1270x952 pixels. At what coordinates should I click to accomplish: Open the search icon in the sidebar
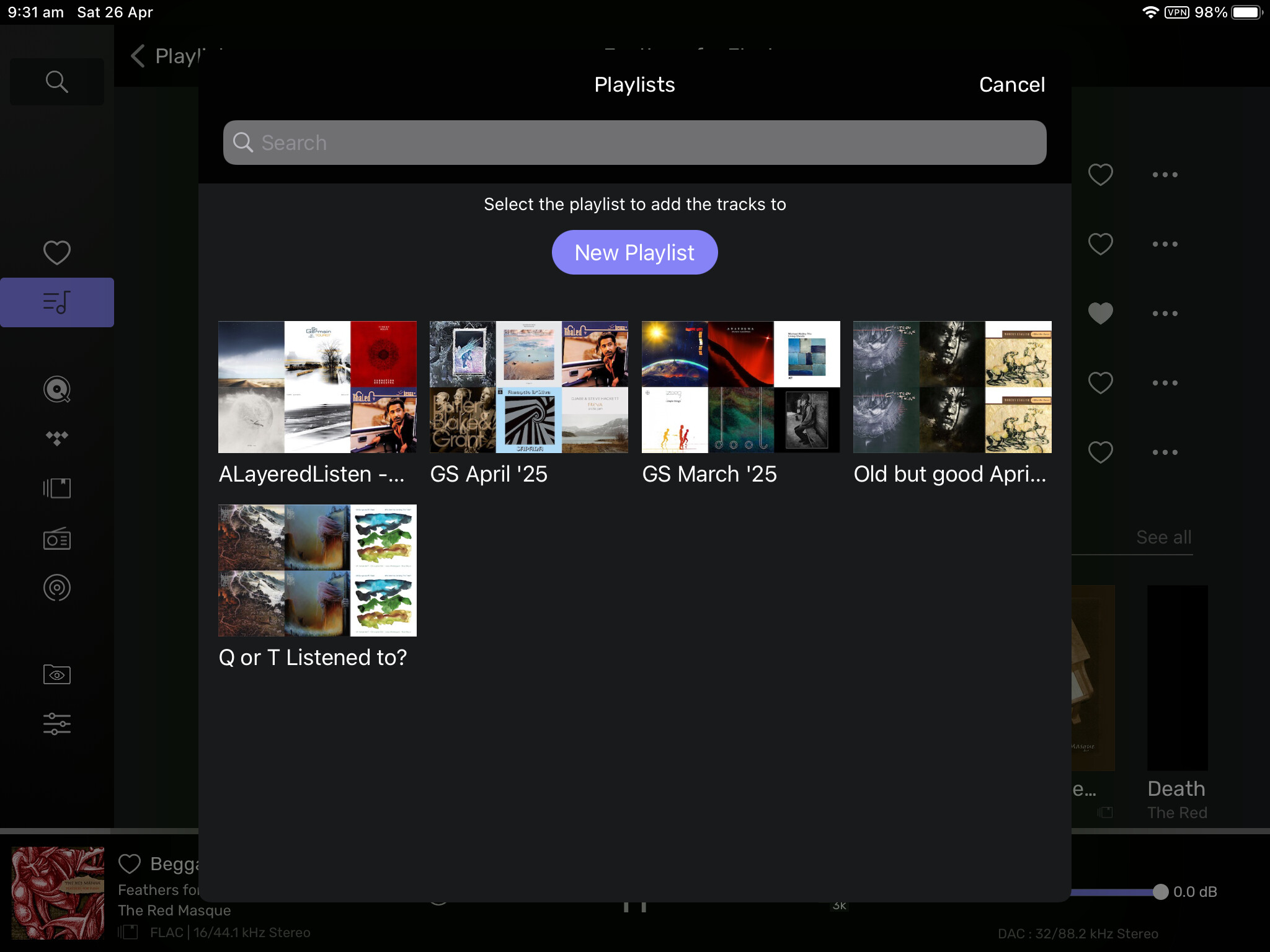[56, 81]
